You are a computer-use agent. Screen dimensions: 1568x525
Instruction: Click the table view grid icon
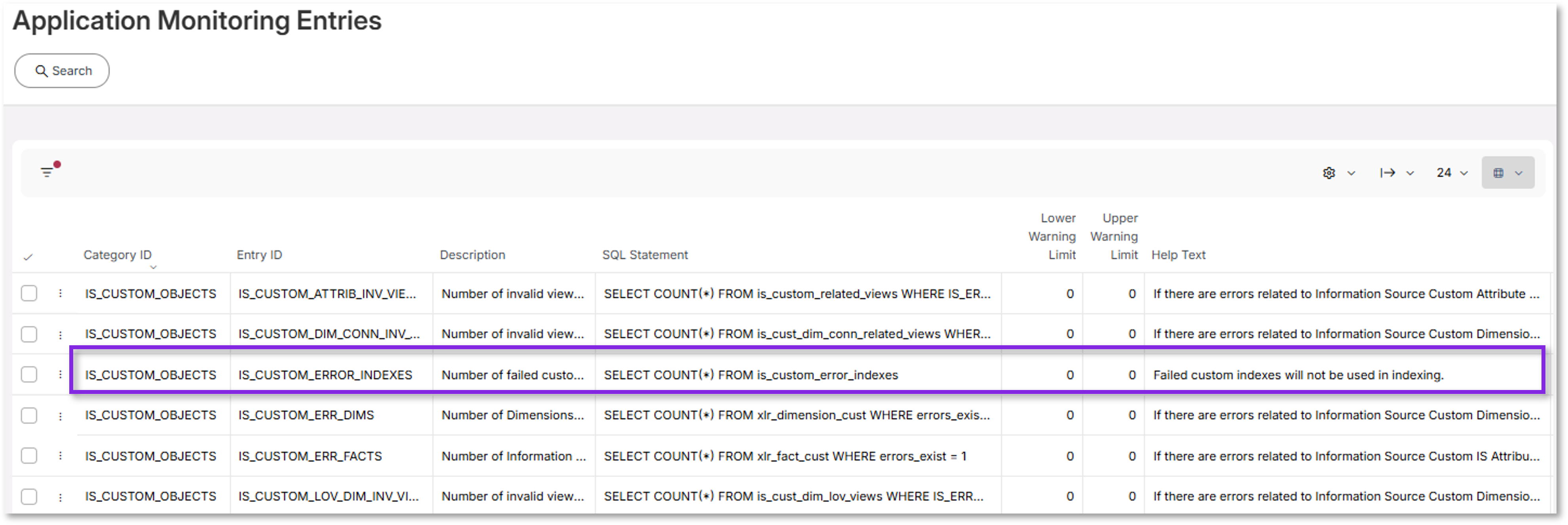(x=1499, y=173)
